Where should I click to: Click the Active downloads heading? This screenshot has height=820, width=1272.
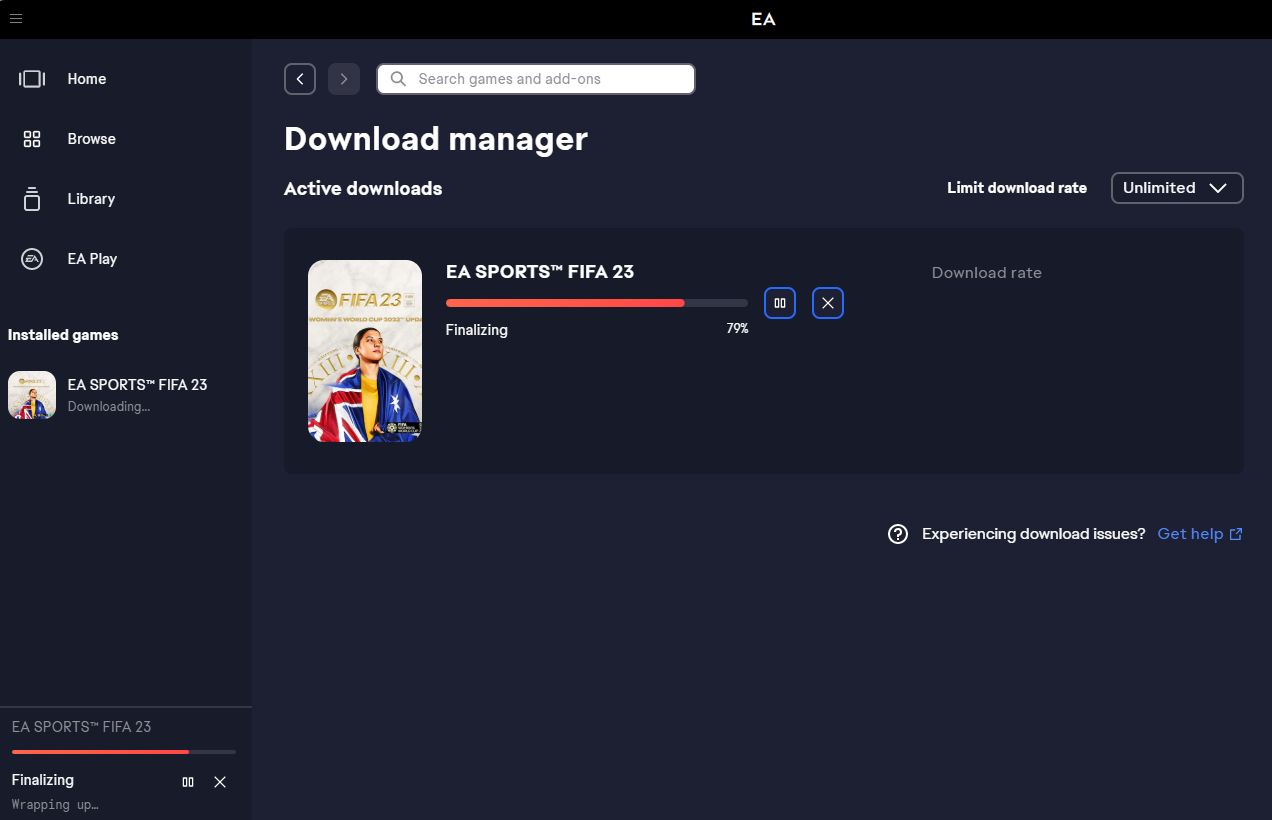click(x=363, y=189)
